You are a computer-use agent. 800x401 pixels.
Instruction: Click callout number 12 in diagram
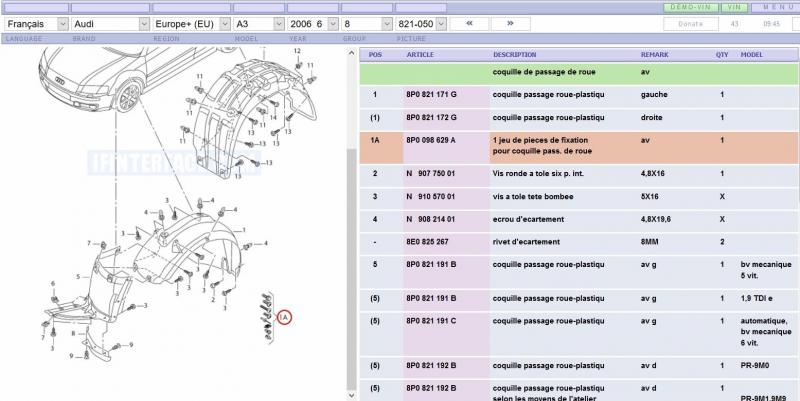click(x=297, y=51)
